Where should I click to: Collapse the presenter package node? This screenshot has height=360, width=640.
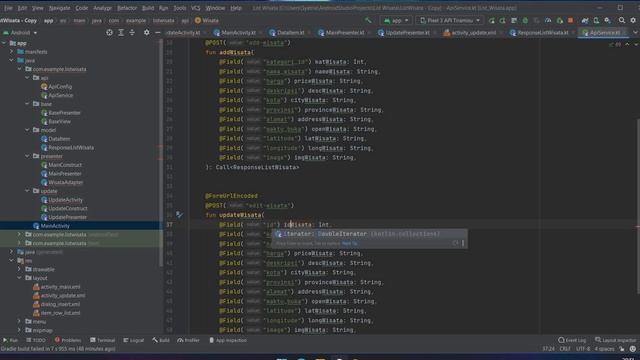(27, 156)
